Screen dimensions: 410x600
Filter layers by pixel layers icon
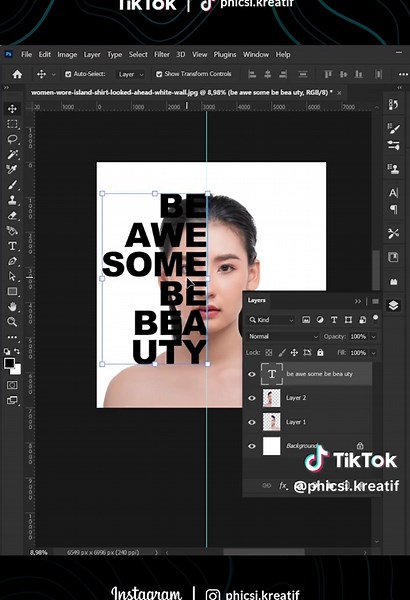click(306, 320)
